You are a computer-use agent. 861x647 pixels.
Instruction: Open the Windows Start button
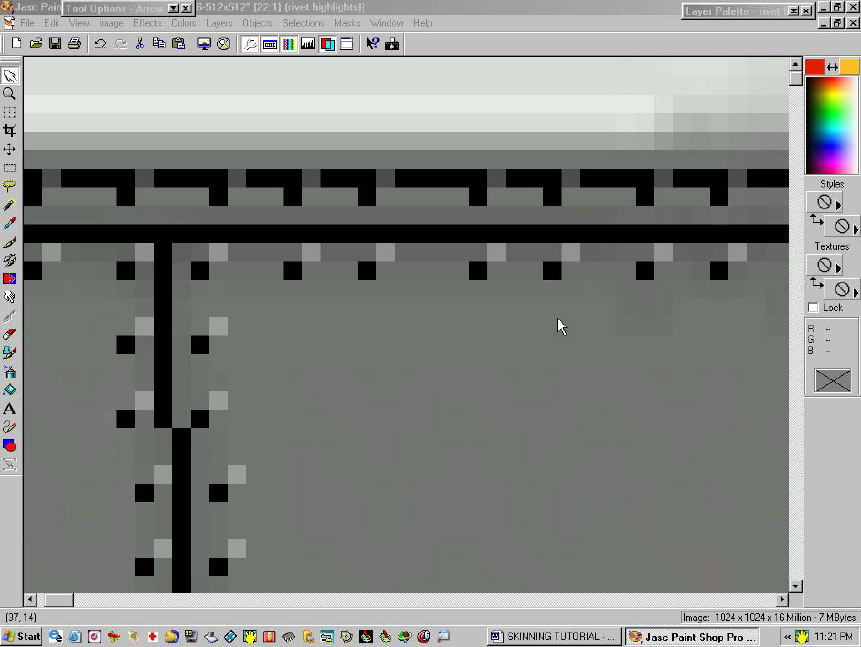[x=21, y=637]
